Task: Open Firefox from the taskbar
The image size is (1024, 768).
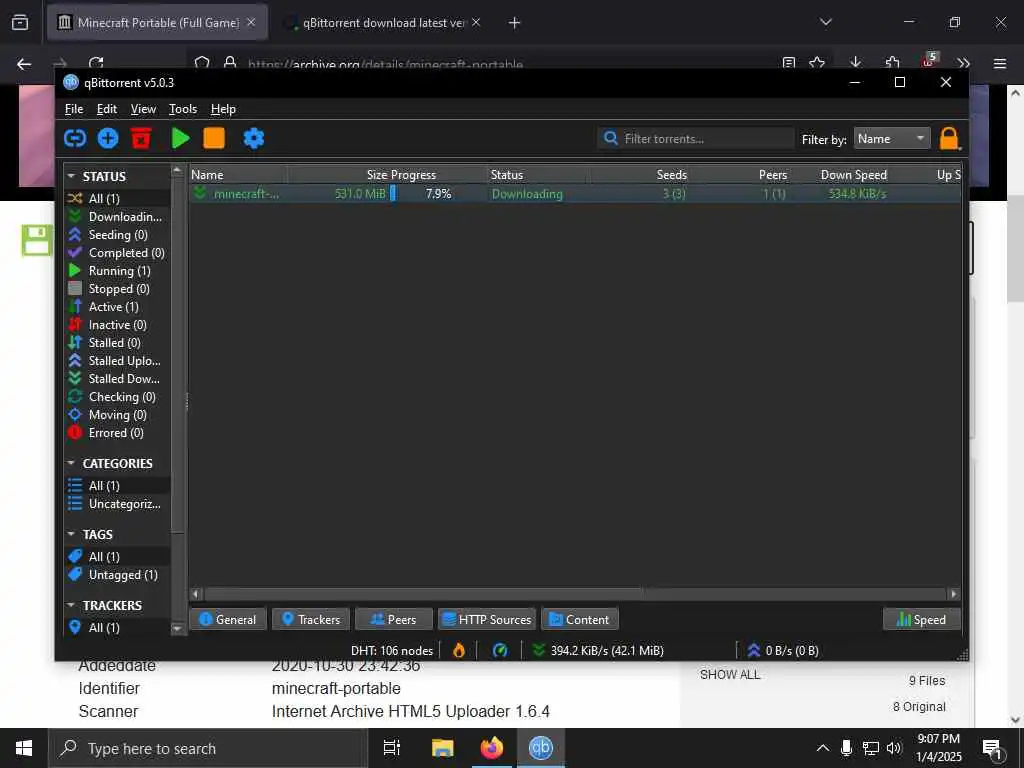Action: coord(492,748)
